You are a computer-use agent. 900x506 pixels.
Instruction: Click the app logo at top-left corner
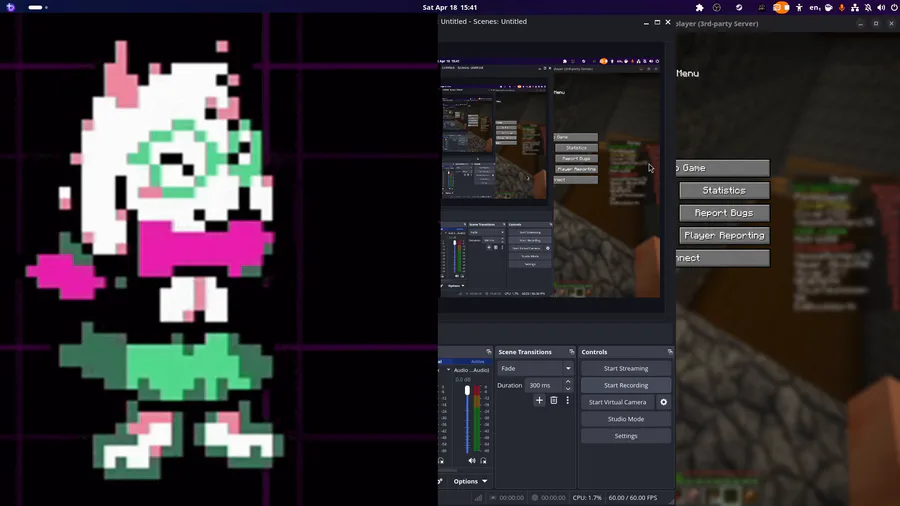point(10,7)
